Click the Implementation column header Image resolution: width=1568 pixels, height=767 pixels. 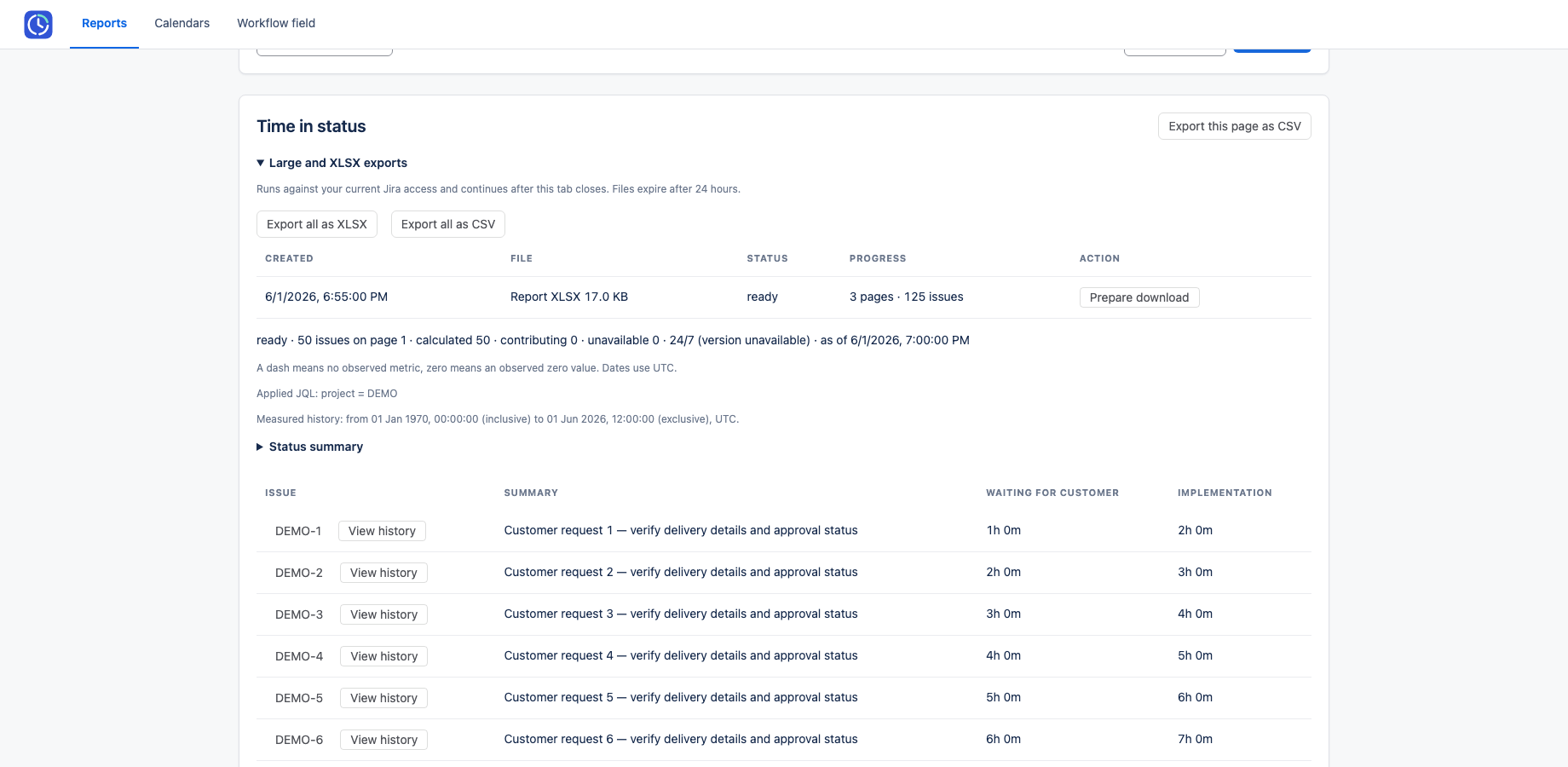point(1225,493)
